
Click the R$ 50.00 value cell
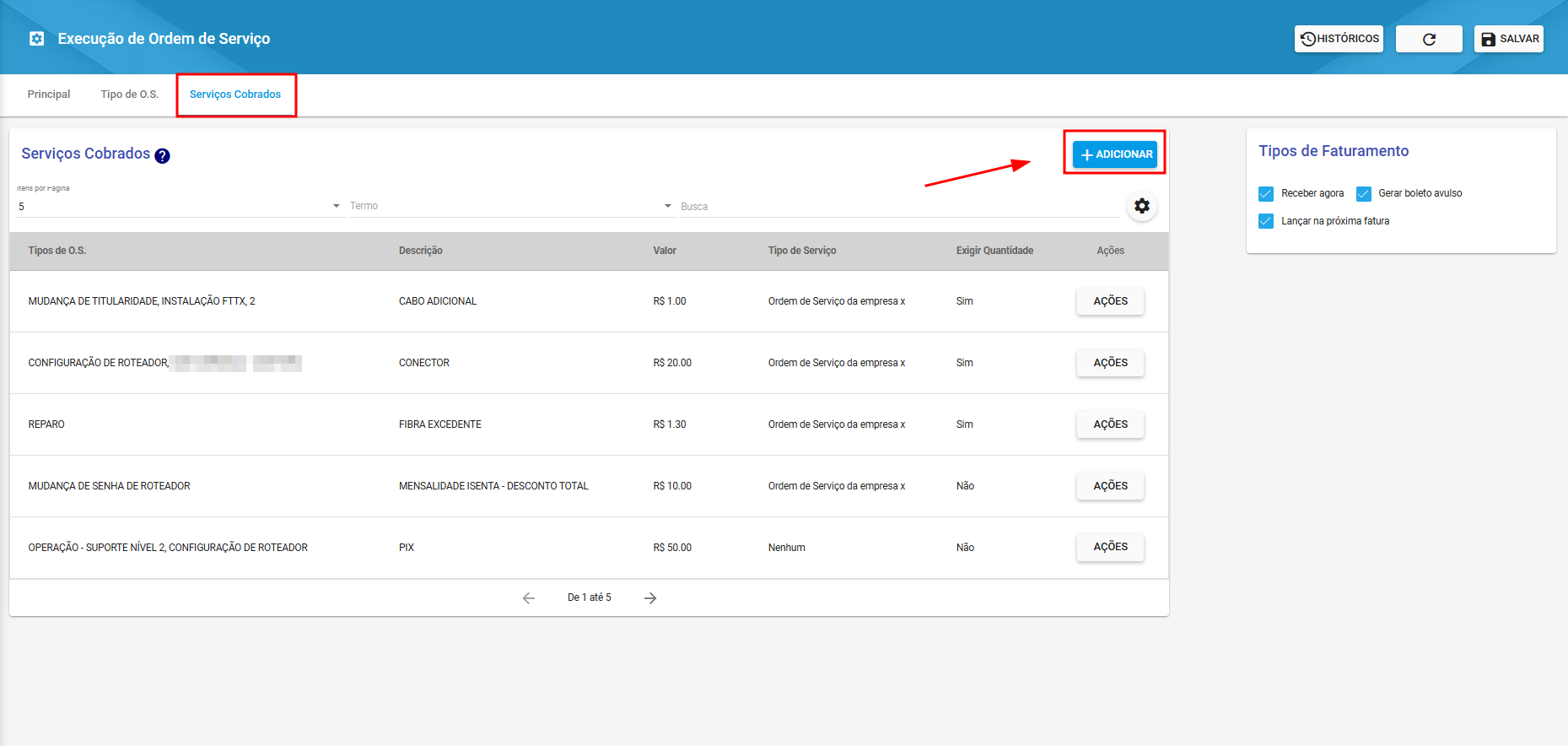(x=672, y=548)
